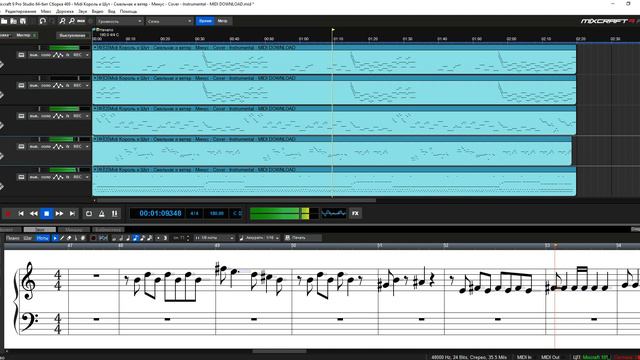640x360 pixels.
Task: Open the Помощь menu
Action: pyautogui.click(x=128, y=11)
